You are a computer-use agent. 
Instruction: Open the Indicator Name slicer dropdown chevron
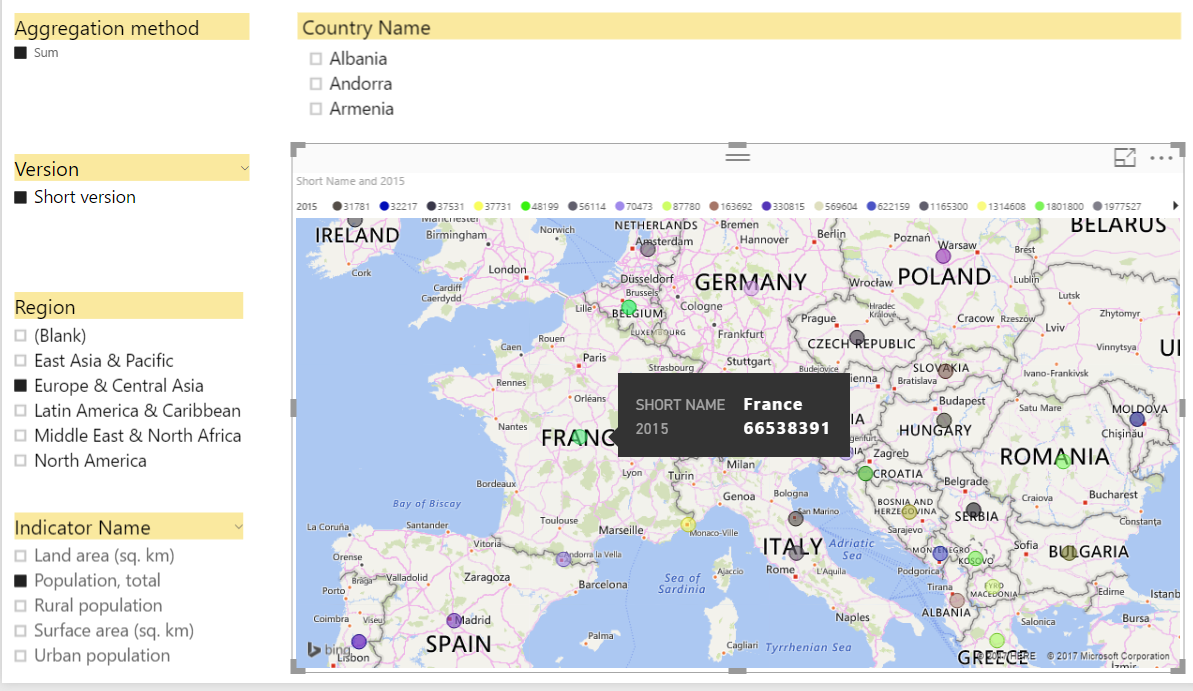click(238, 526)
